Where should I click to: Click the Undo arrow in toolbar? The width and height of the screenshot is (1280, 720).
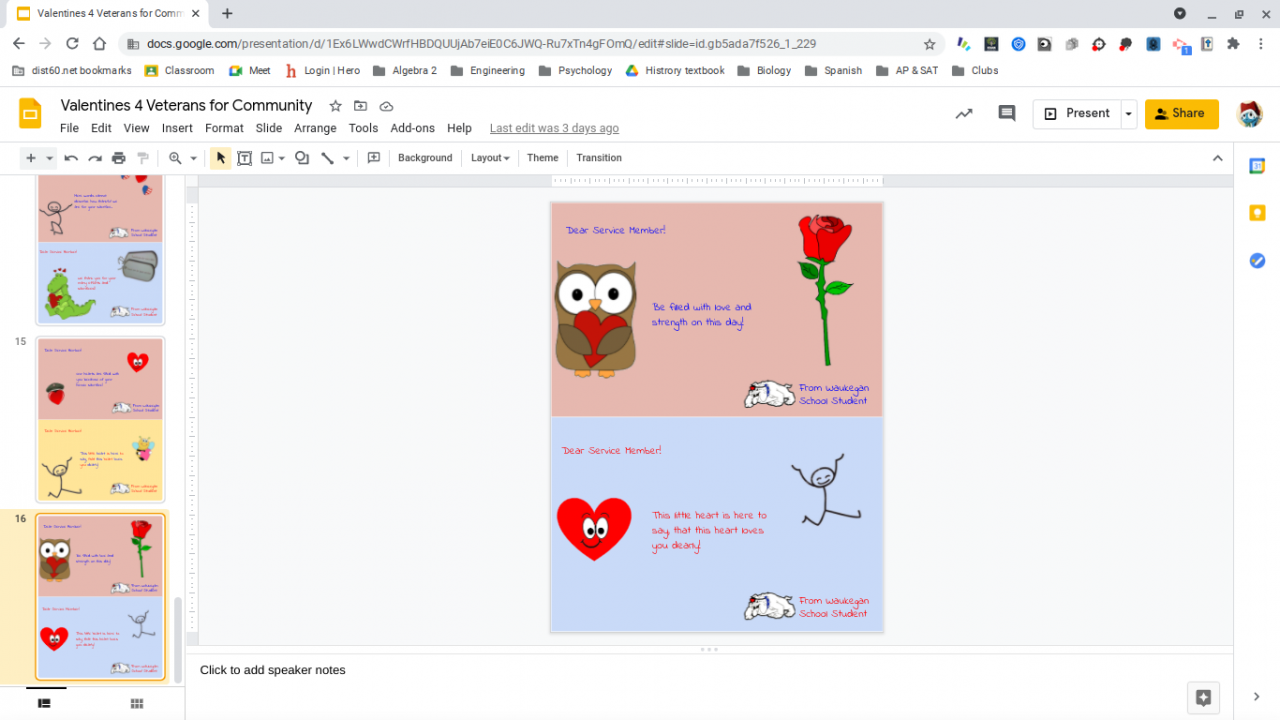71,158
